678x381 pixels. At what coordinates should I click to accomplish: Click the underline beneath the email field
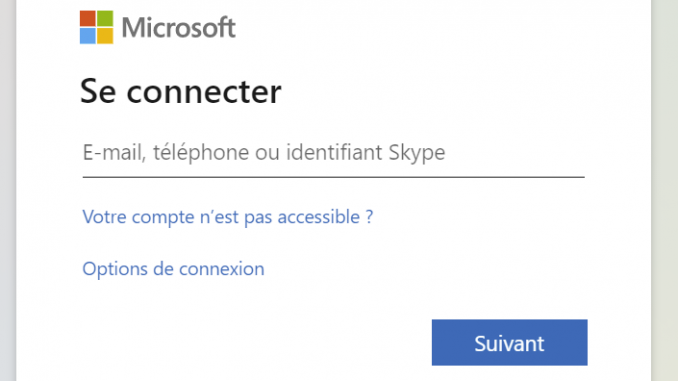coord(333,177)
